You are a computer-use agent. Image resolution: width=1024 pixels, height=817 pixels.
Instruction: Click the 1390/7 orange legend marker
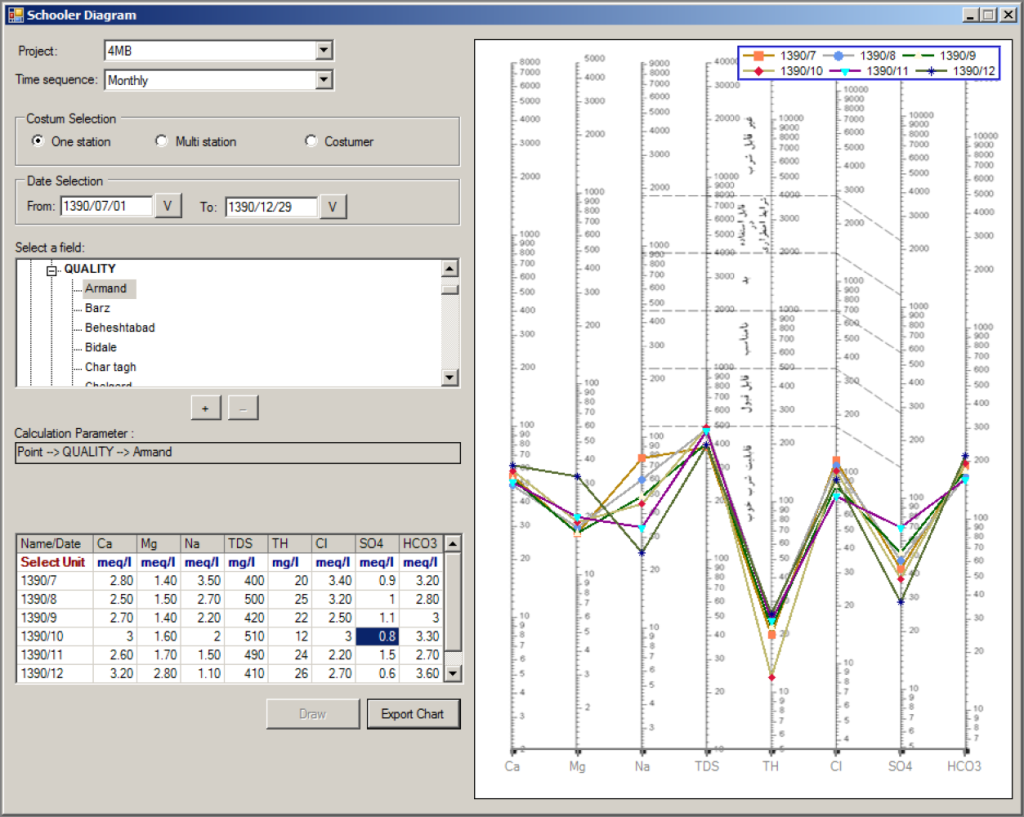point(758,56)
